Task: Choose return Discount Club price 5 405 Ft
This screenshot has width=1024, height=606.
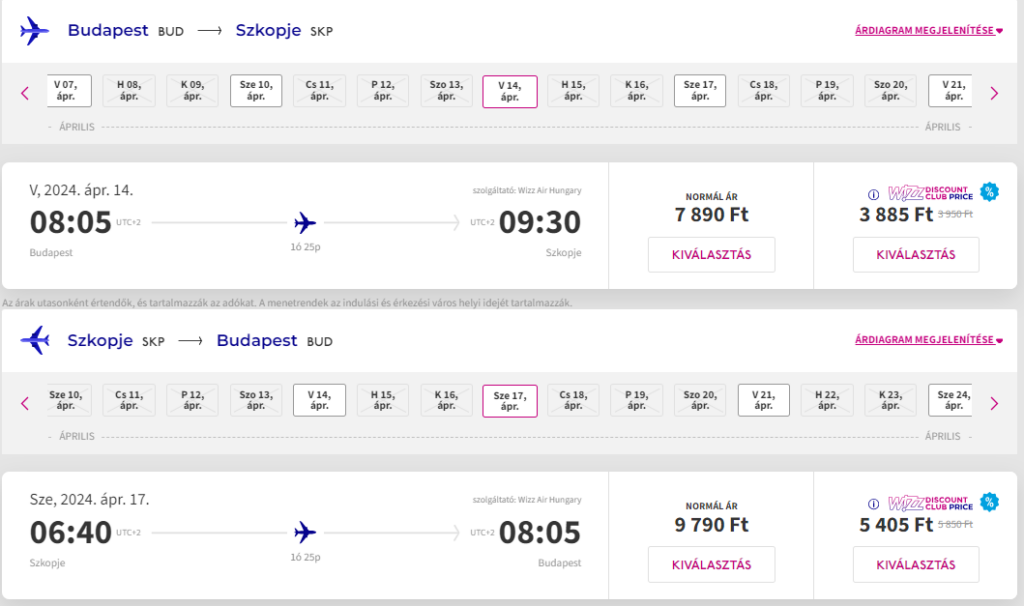Action: [915, 565]
